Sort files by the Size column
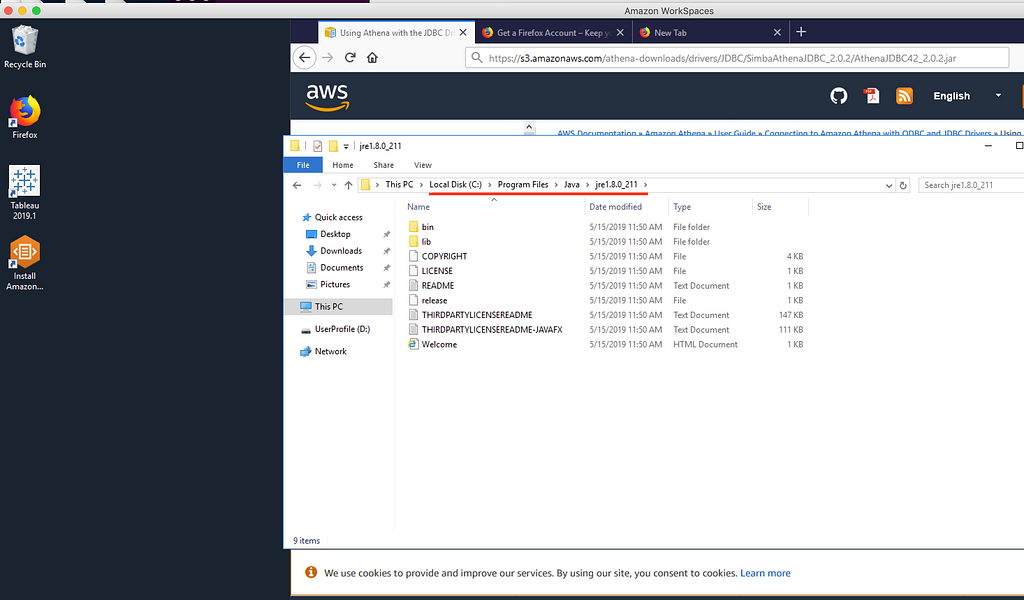The image size is (1024, 600). pyautogui.click(x=780, y=207)
